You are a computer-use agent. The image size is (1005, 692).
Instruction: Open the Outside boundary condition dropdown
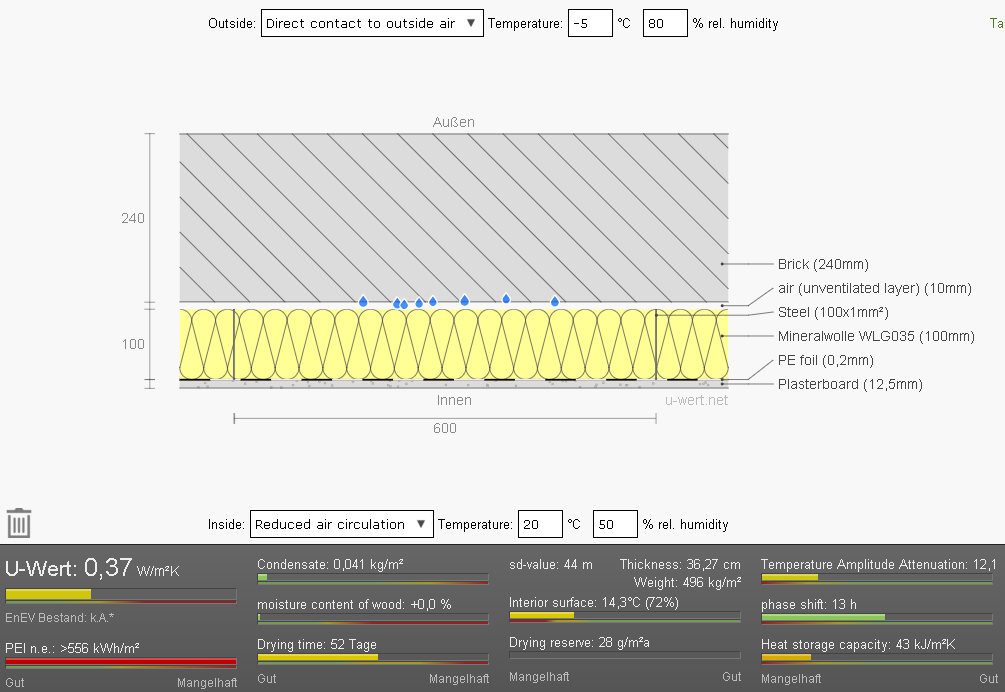[x=372, y=24]
